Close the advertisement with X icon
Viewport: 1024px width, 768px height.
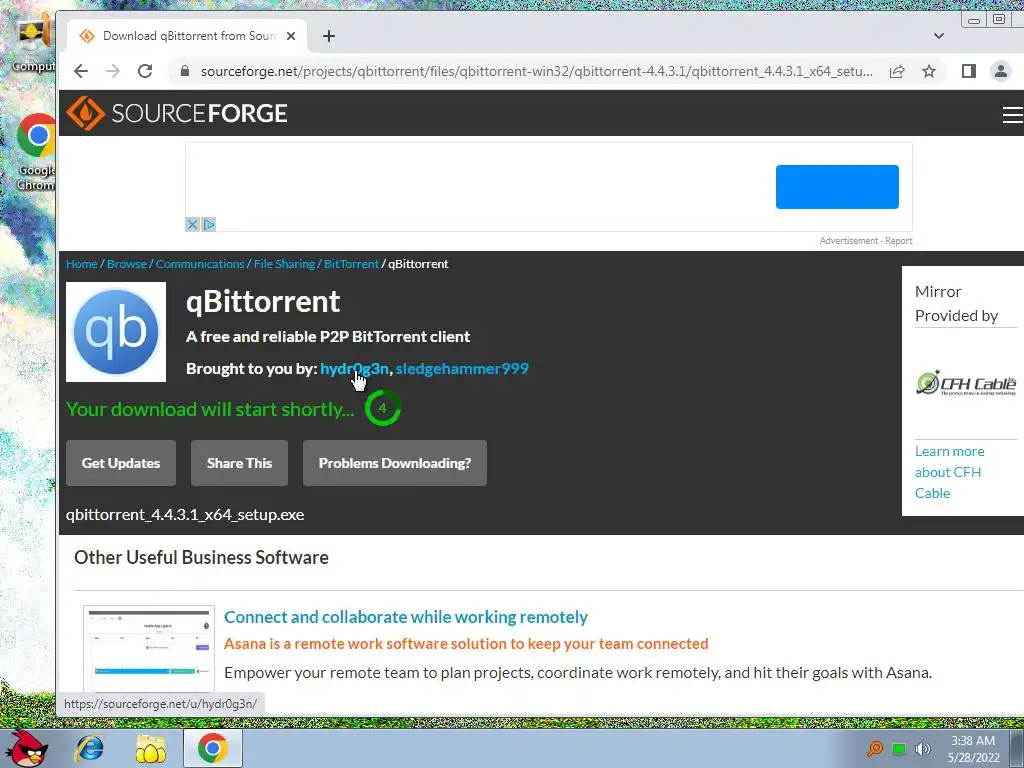click(x=192, y=224)
